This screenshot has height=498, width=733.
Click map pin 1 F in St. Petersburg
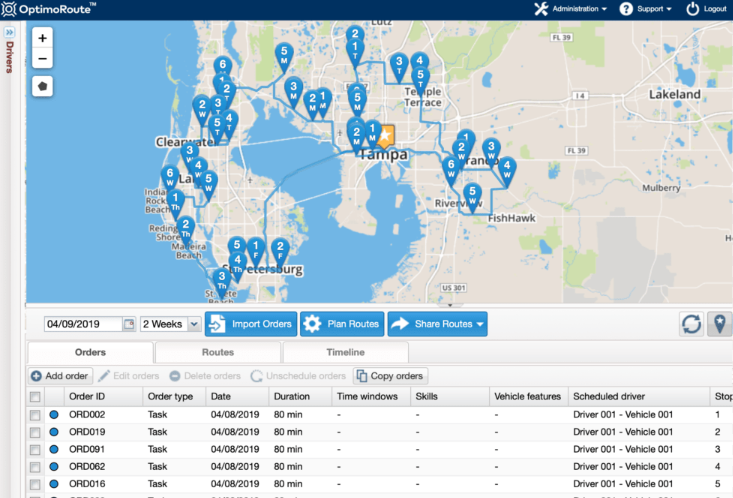255,251
